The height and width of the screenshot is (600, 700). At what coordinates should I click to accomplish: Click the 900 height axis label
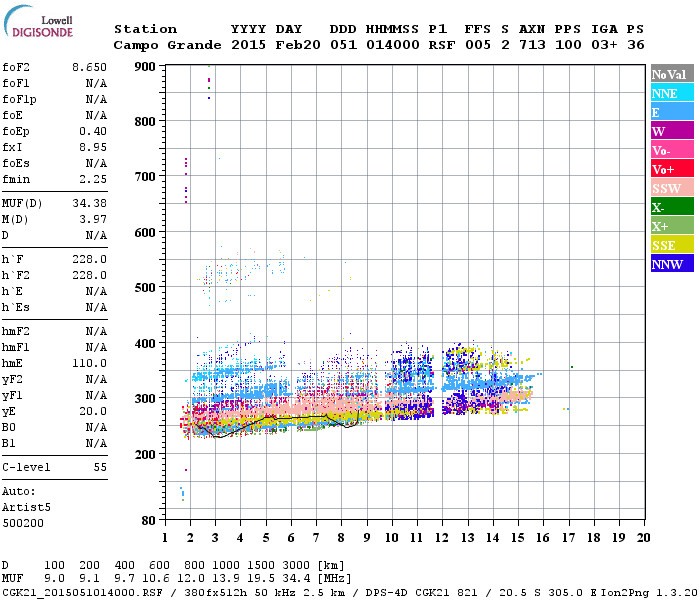[145, 67]
